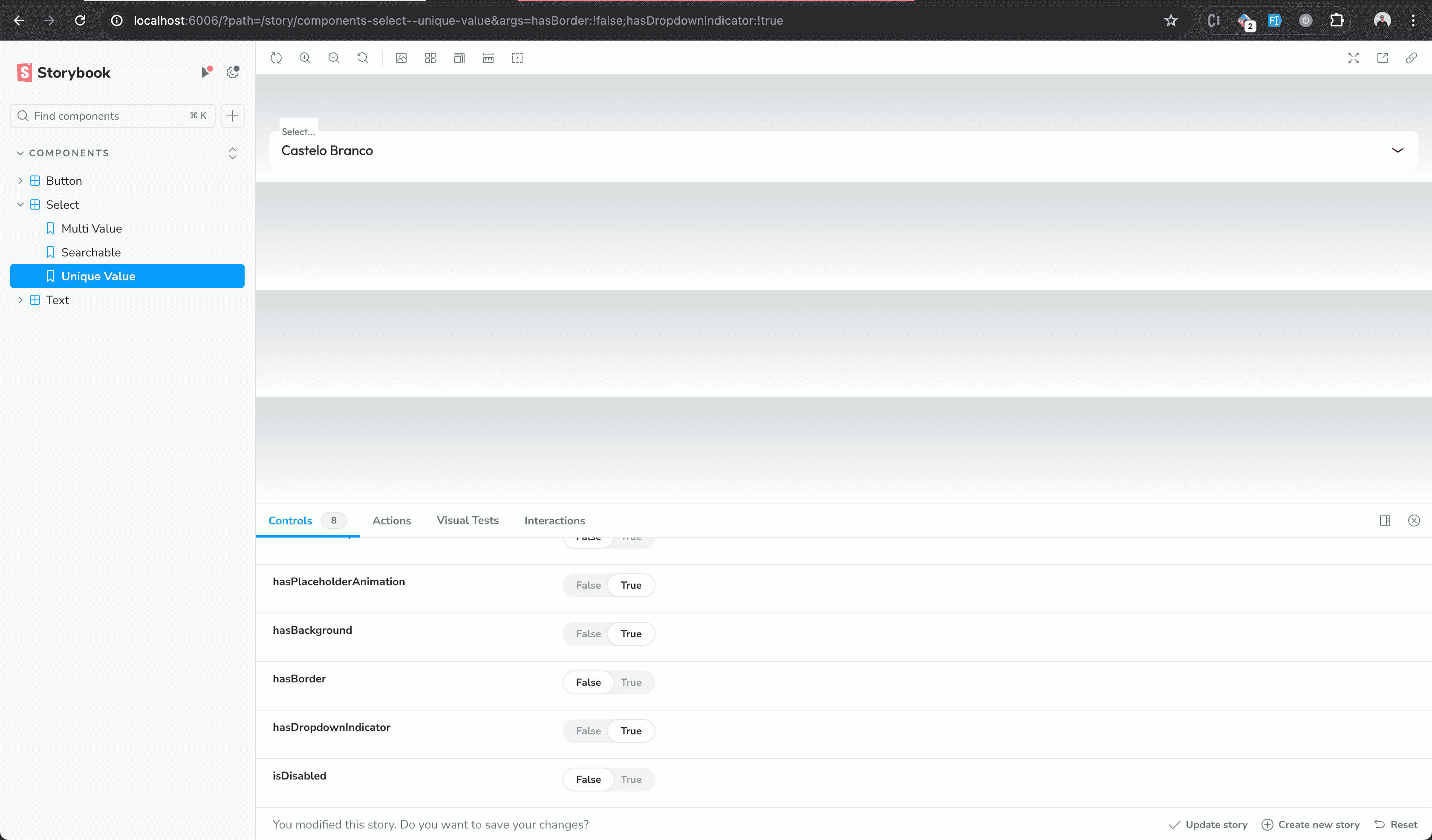
Task: Collapse the Select component group
Action: click(20, 204)
